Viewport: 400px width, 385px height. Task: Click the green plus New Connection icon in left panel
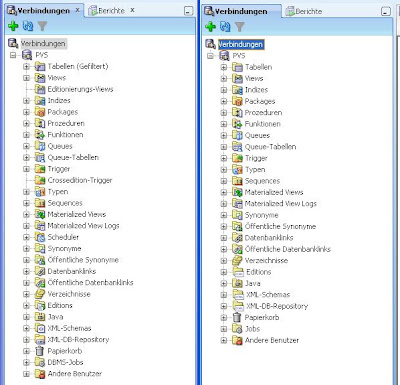click(x=13, y=26)
